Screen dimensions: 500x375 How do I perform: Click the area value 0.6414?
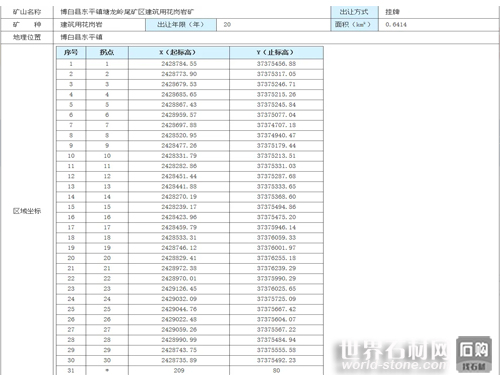point(396,25)
